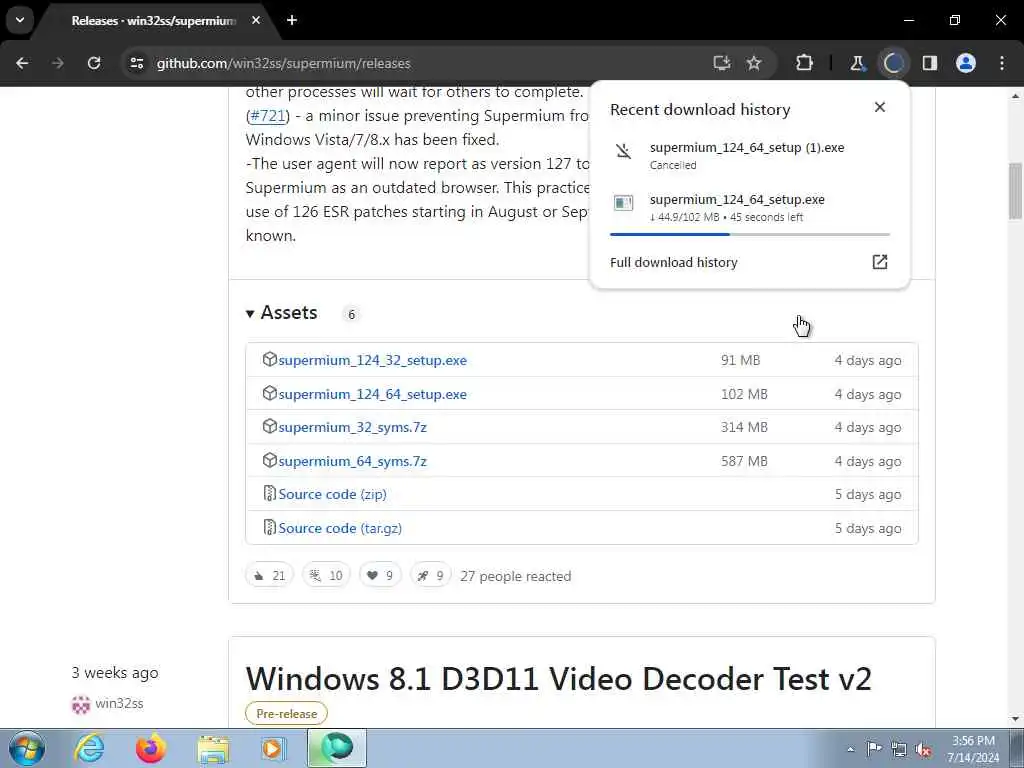Reload the GitHub releases page

(x=94, y=63)
